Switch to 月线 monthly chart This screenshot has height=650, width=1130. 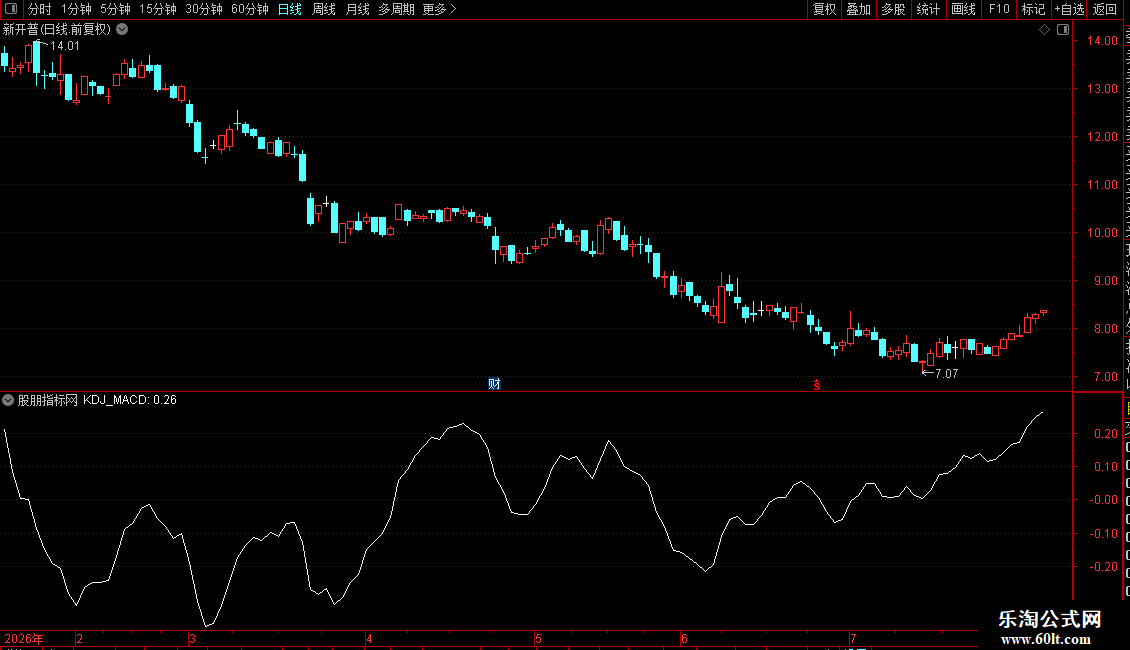pos(357,9)
